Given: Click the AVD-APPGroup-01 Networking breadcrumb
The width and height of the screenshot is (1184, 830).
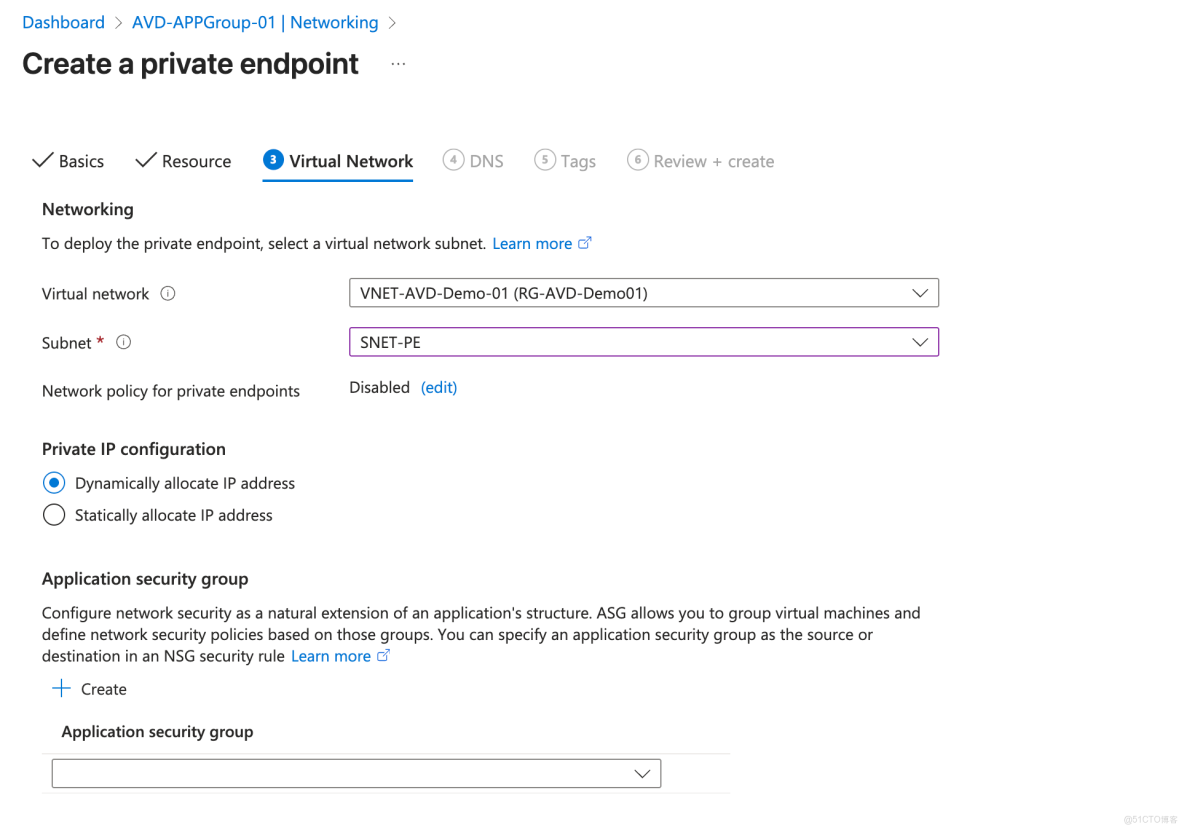Looking at the screenshot, I should (254, 21).
